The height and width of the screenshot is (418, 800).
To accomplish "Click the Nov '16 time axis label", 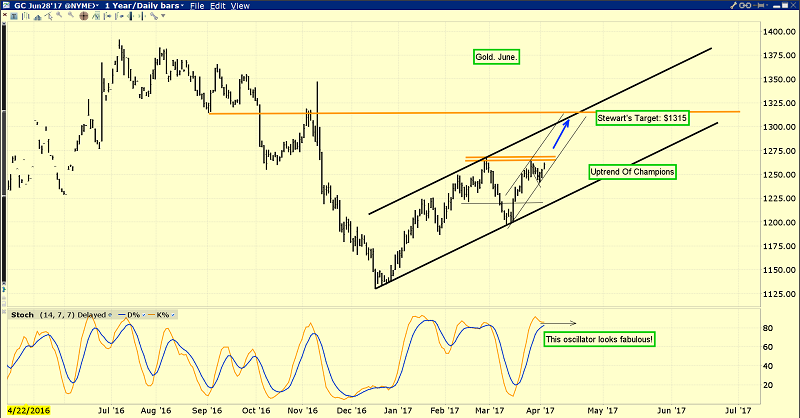I will [303, 410].
